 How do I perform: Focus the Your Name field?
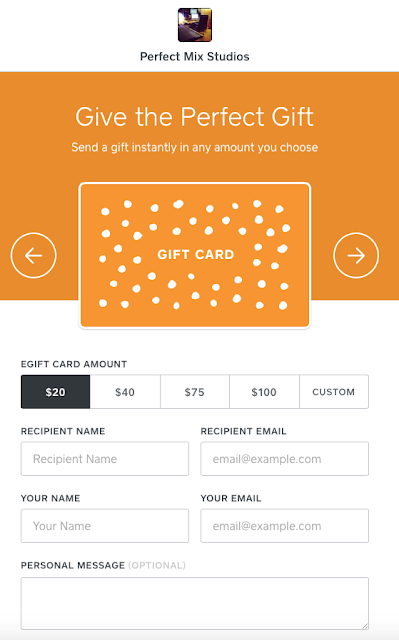pyautogui.click(x=105, y=526)
